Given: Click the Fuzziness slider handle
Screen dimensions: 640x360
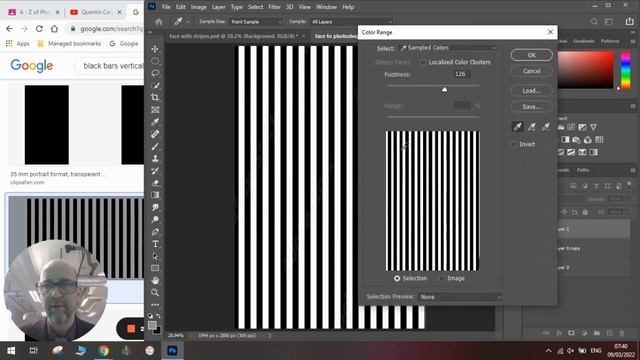Looking at the screenshot, I should 444,89.
